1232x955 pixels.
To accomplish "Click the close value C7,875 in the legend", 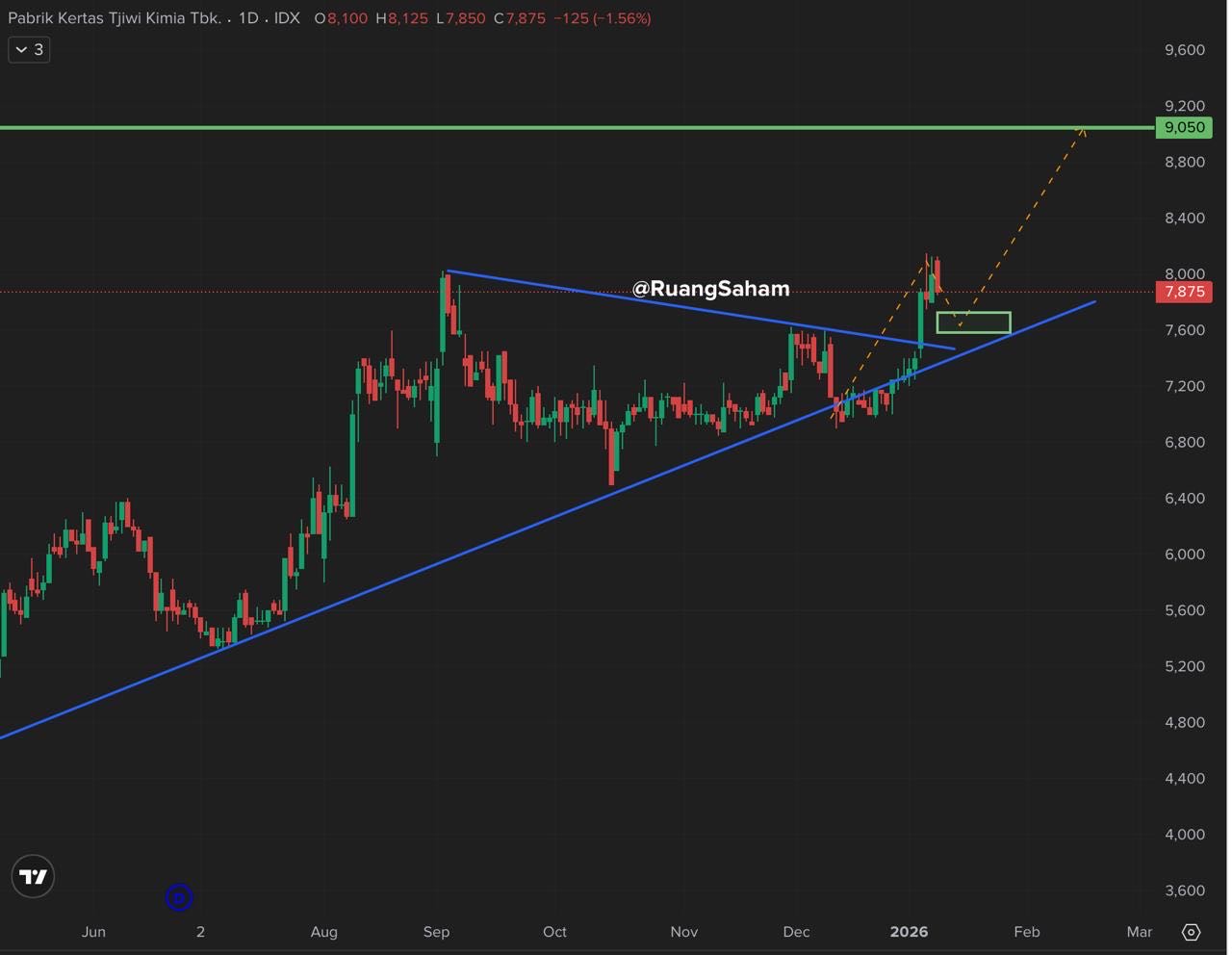I will [519, 18].
